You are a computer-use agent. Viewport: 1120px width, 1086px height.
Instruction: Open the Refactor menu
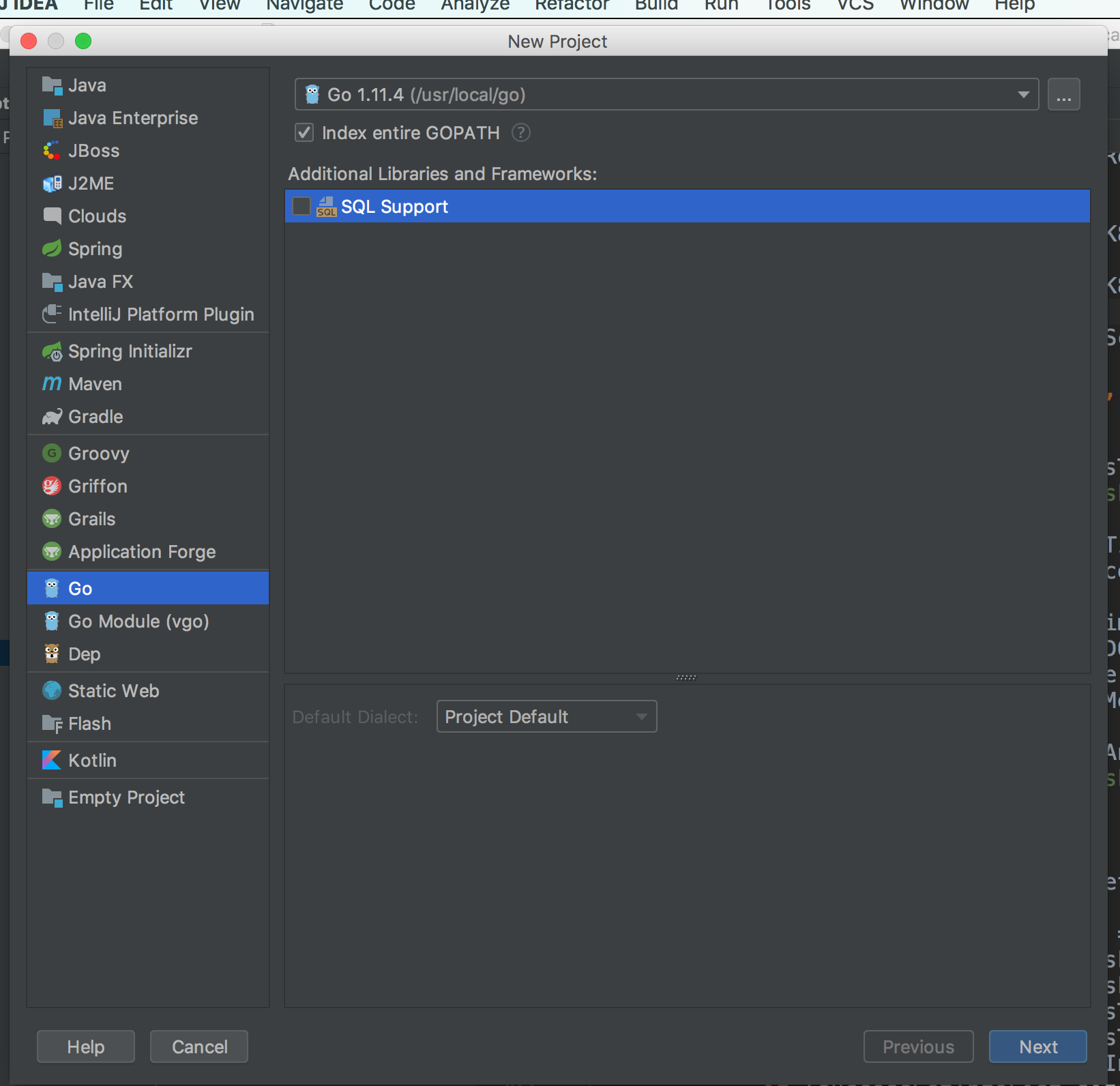[x=572, y=5]
